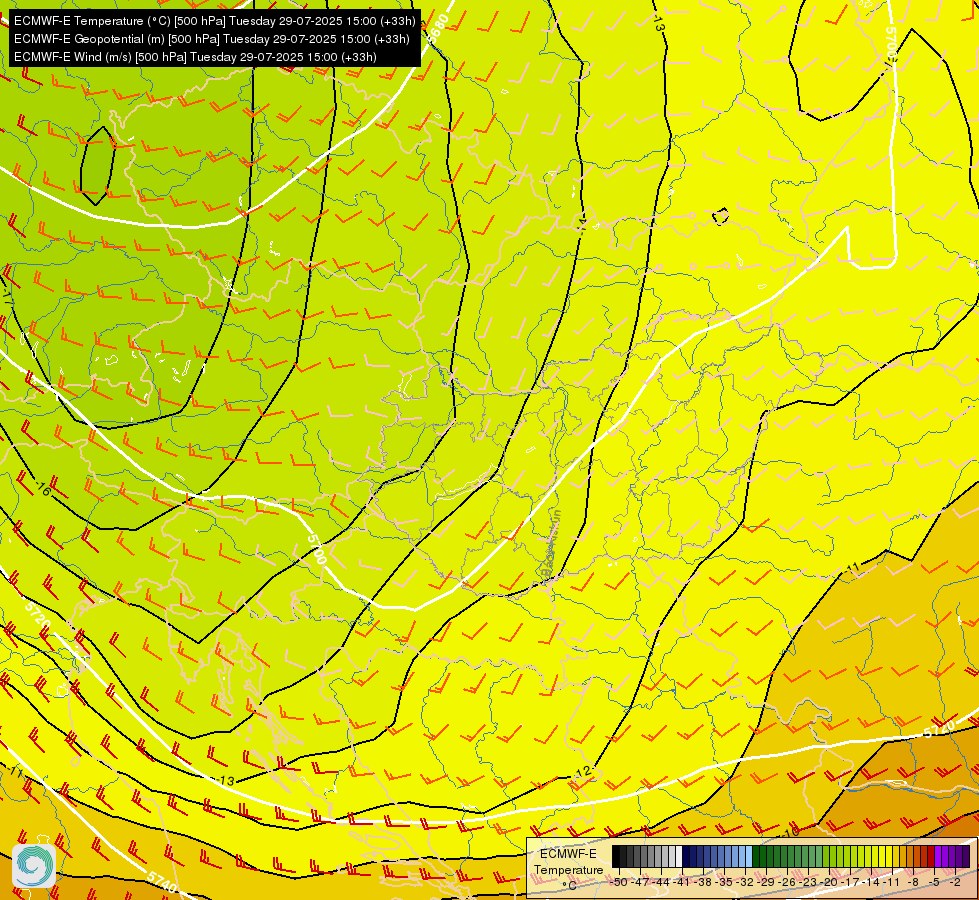This screenshot has width=979, height=900.
Task: Click the small closed contour near the -17 label
Action: (97, 166)
